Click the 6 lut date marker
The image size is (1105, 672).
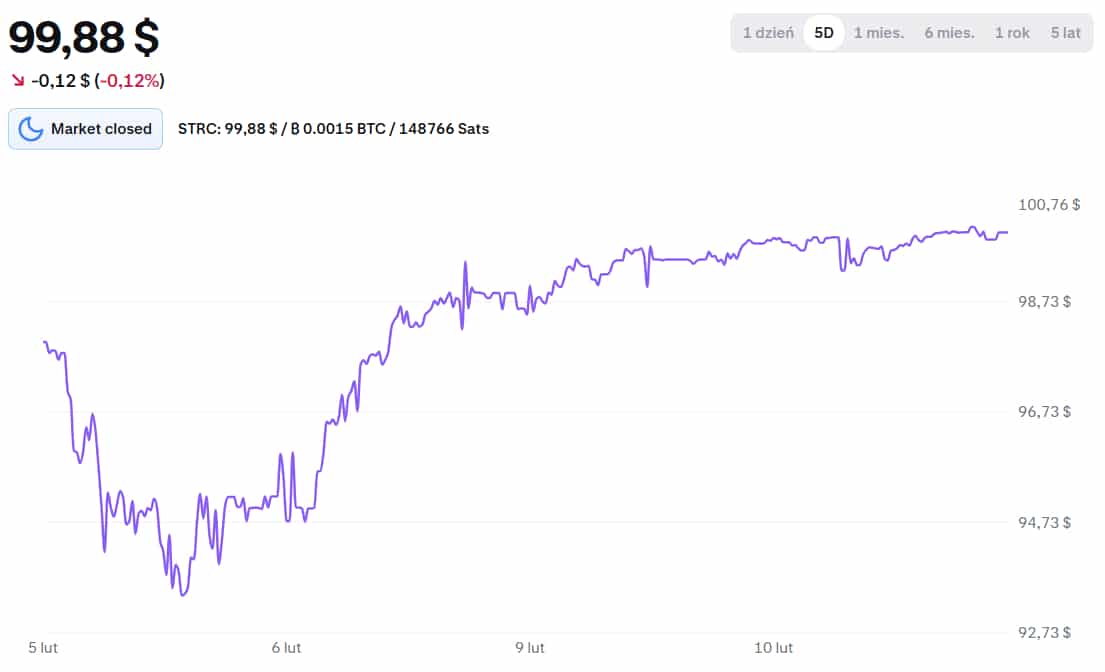[287, 648]
